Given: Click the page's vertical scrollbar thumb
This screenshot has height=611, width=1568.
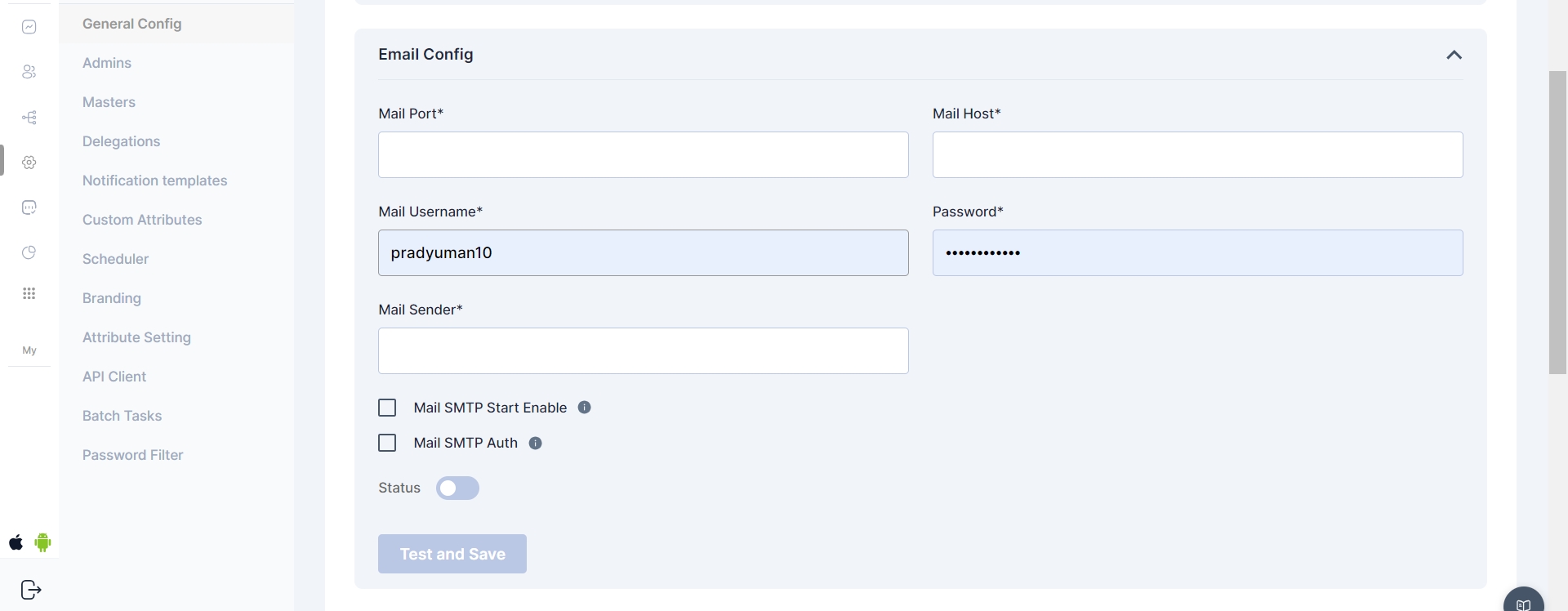Looking at the screenshot, I should click(x=1557, y=222).
